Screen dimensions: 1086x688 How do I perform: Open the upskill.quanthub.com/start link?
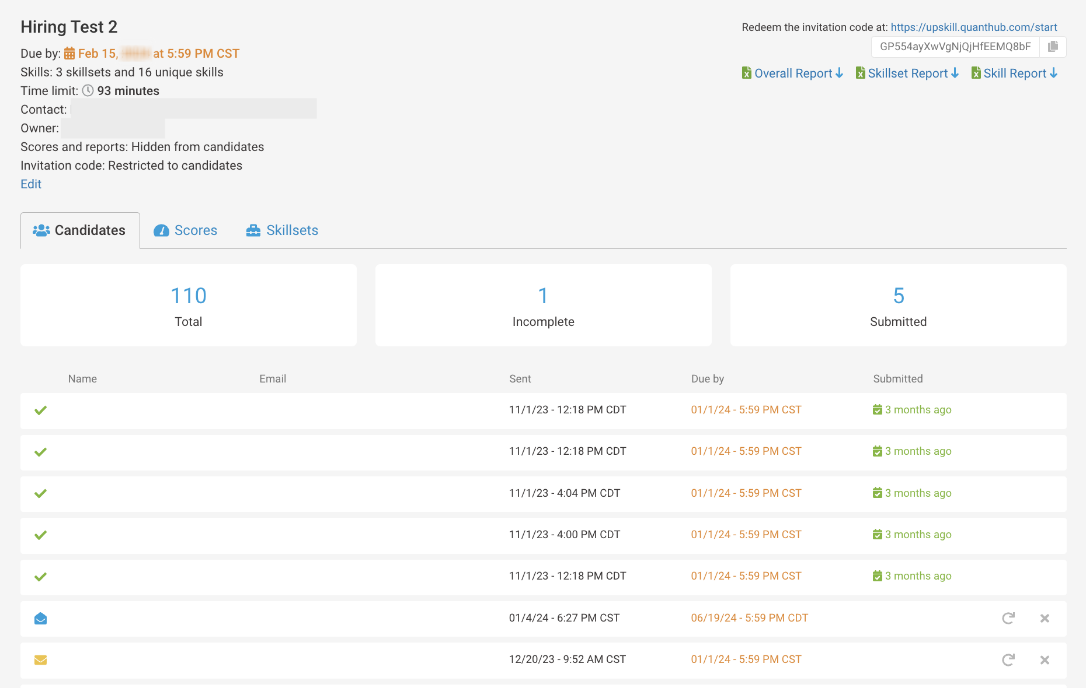click(974, 27)
